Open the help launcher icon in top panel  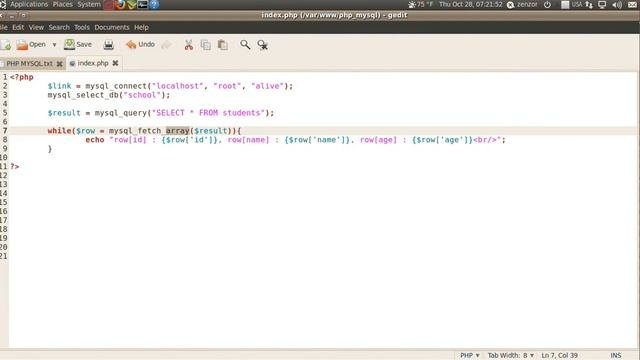[x=154, y=4]
